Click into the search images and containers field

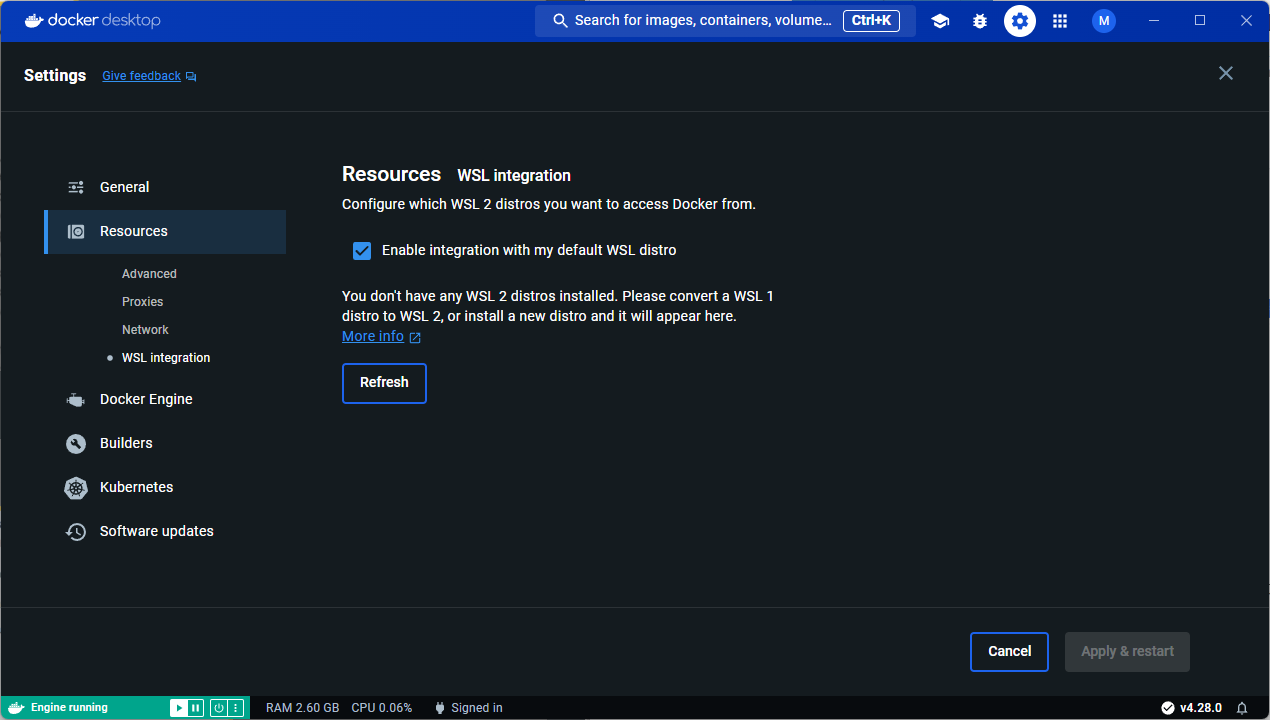pyautogui.click(x=725, y=21)
